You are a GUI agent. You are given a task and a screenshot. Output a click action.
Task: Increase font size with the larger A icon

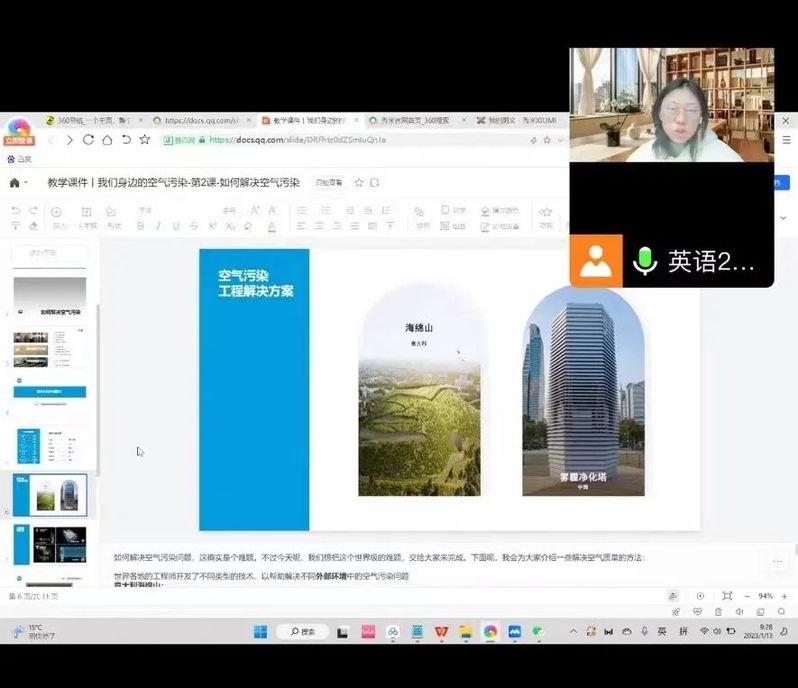254,210
